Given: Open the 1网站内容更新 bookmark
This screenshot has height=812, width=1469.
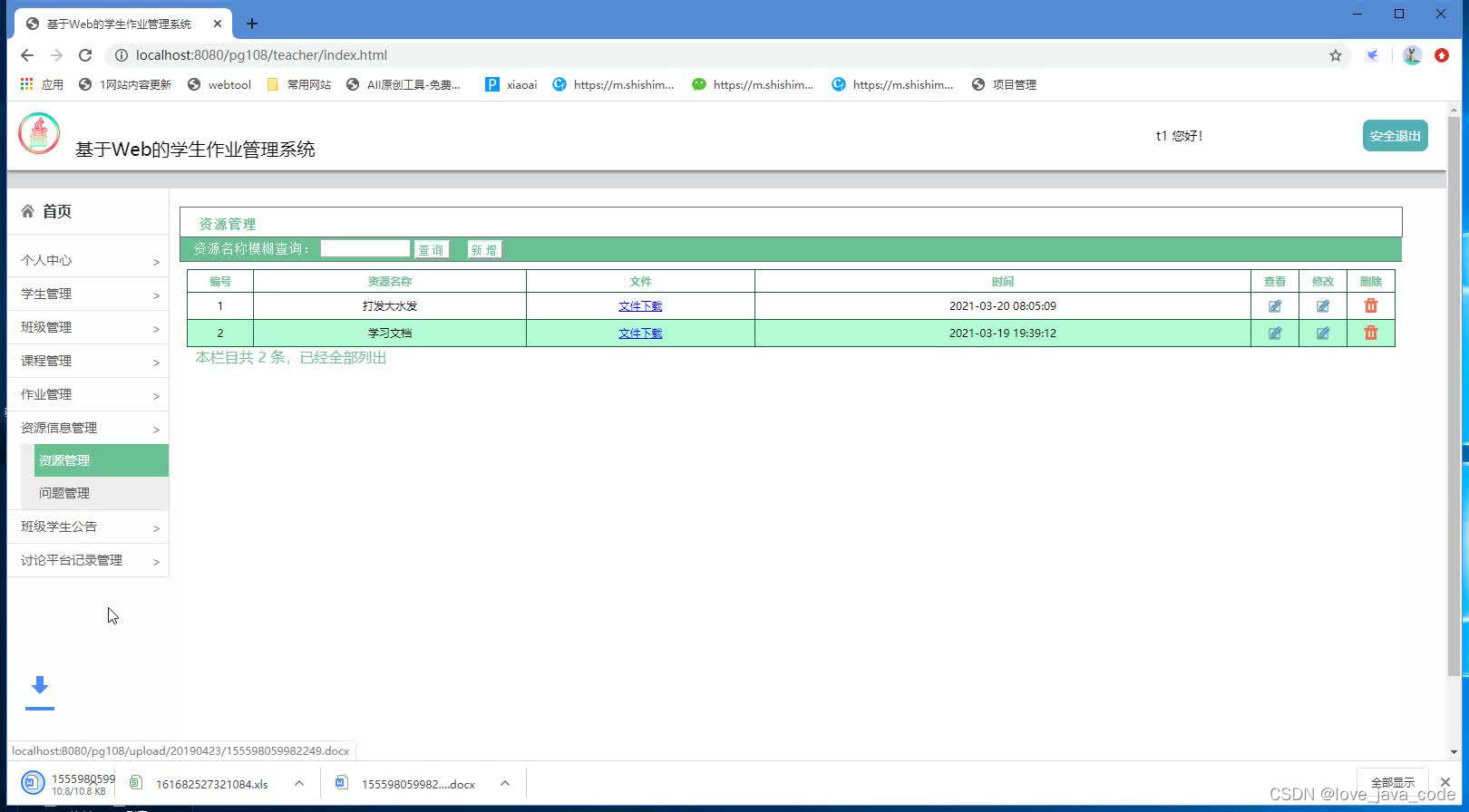Looking at the screenshot, I should [x=124, y=84].
